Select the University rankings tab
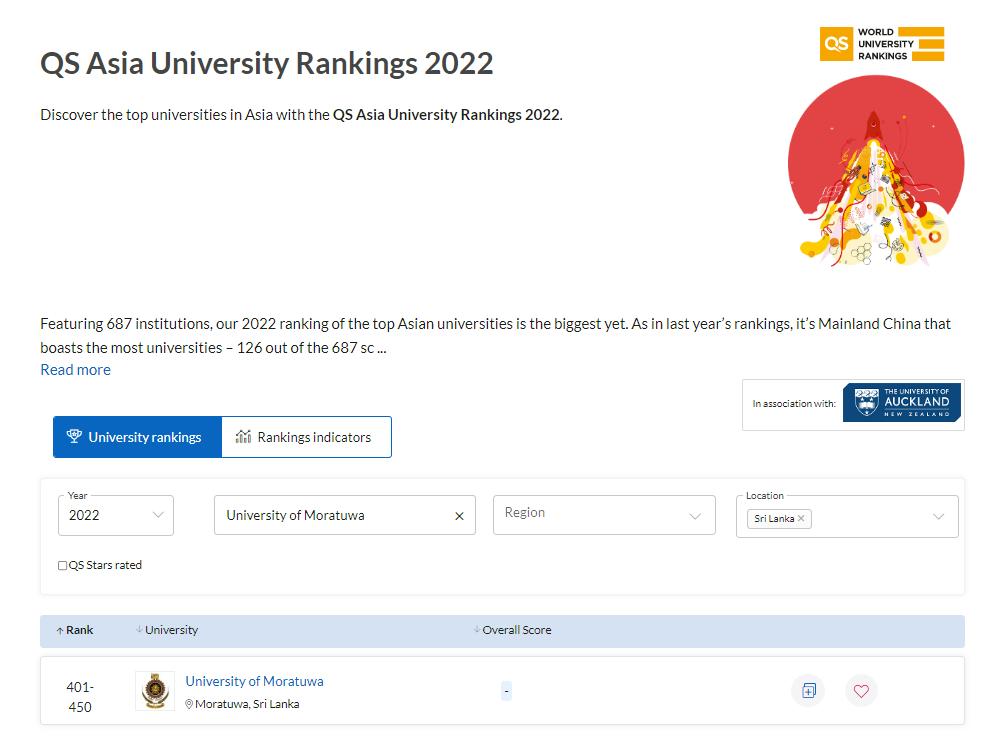The width and height of the screenshot is (1001, 751). pyautogui.click(x=137, y=437)
